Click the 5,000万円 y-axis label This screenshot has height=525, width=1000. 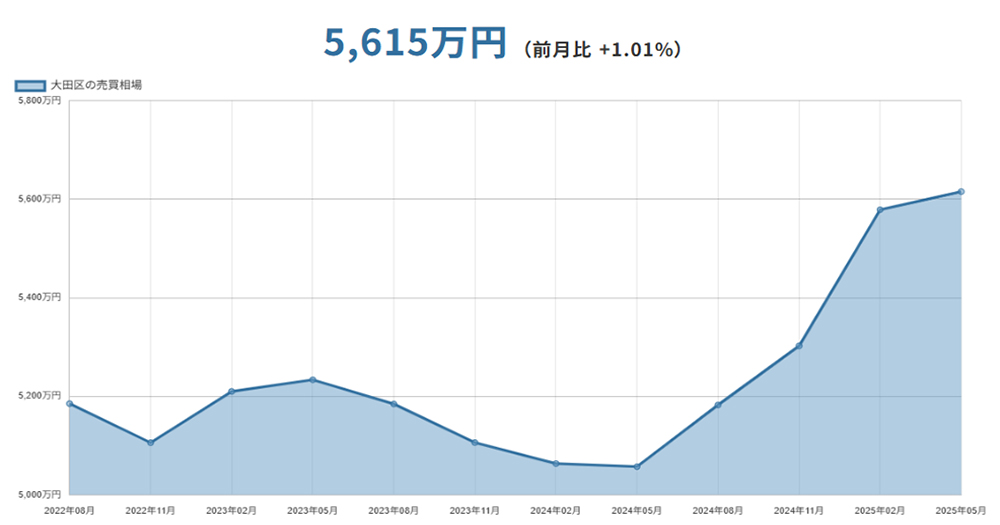[40, 494]
